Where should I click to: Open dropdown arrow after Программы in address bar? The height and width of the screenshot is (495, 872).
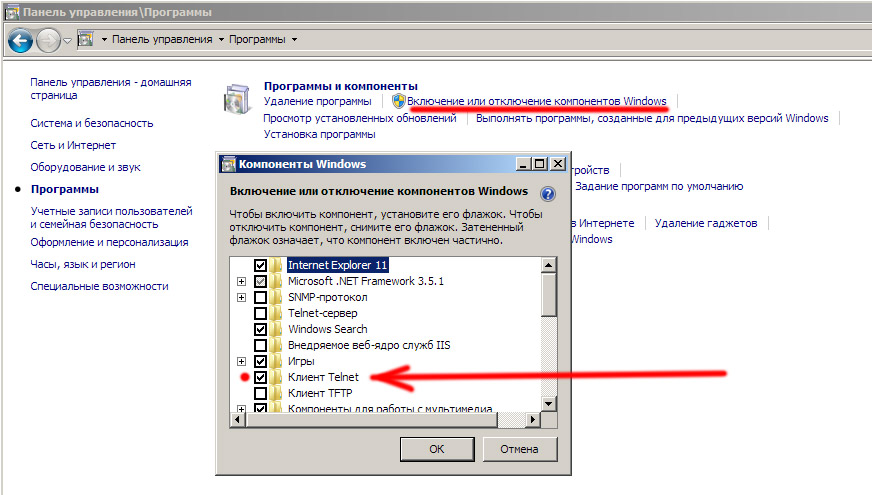click(x=295, y=40)
